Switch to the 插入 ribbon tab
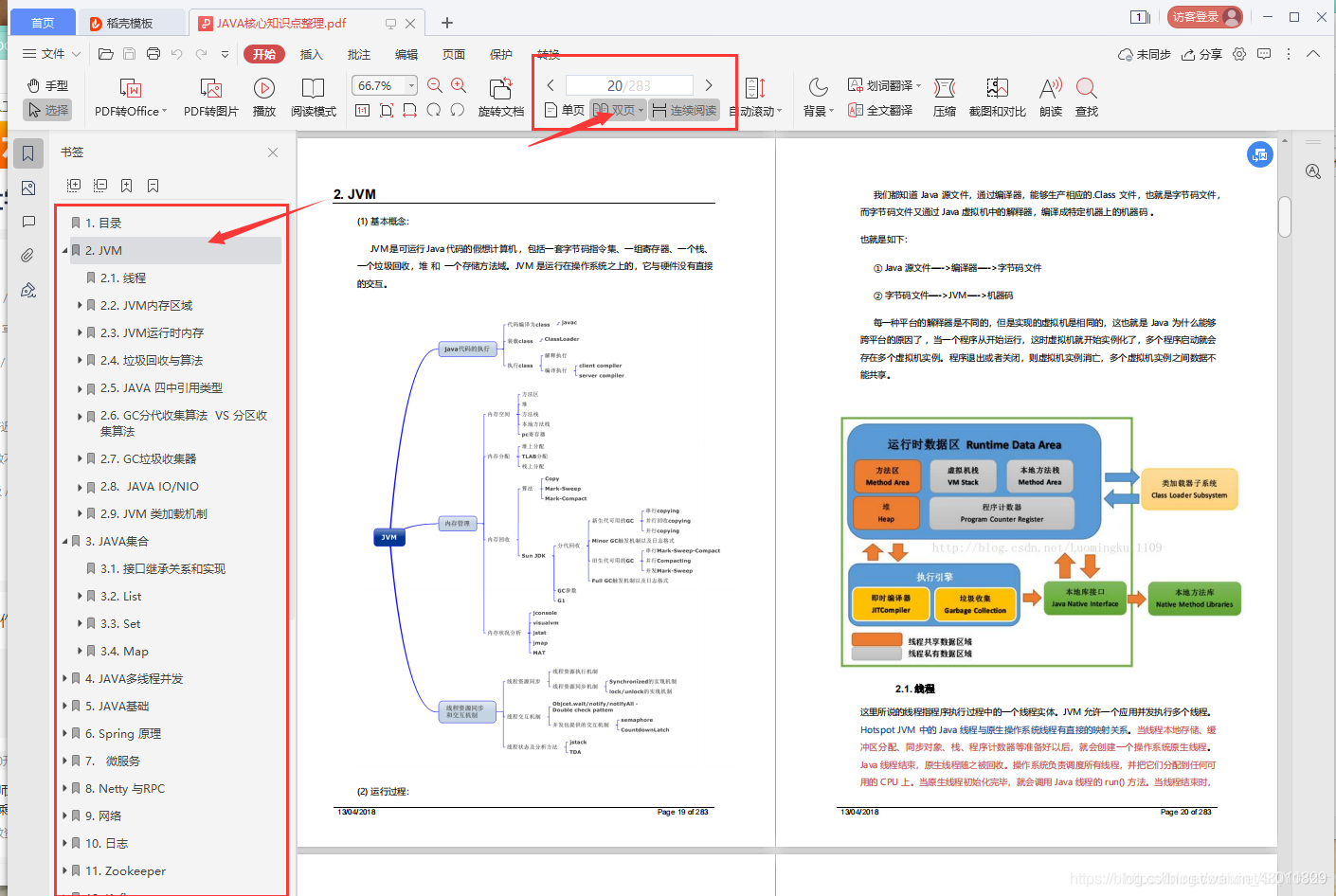Screen dimensions: 1336x896 312,55
